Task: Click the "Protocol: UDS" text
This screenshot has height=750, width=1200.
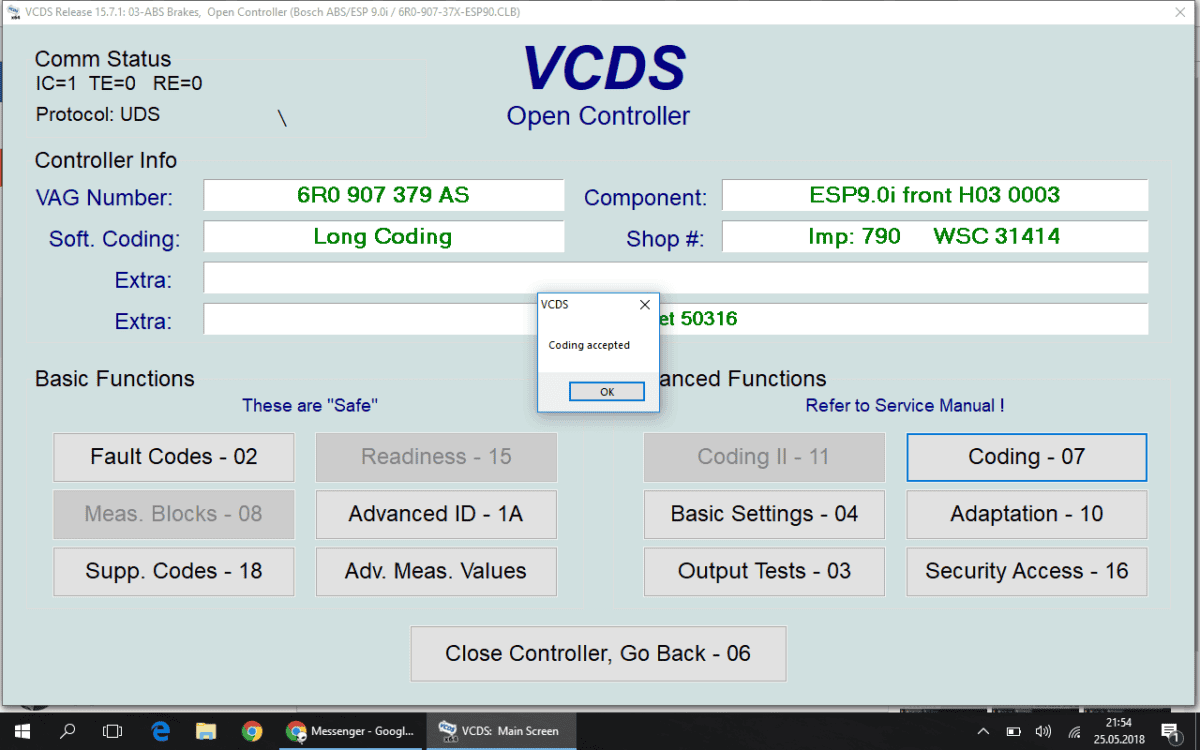Action: [98, 115]
